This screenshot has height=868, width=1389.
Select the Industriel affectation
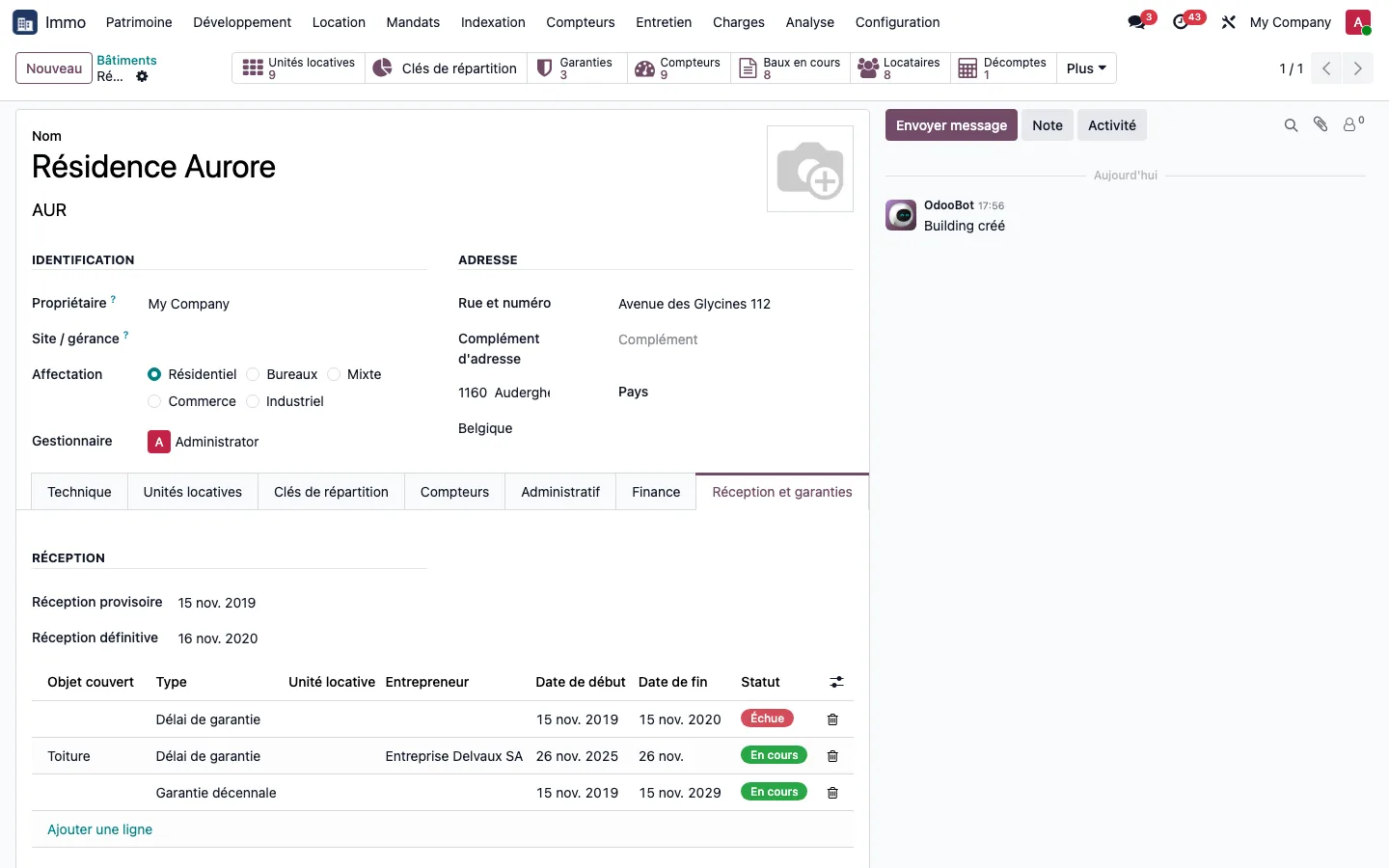tap(253, 401)
